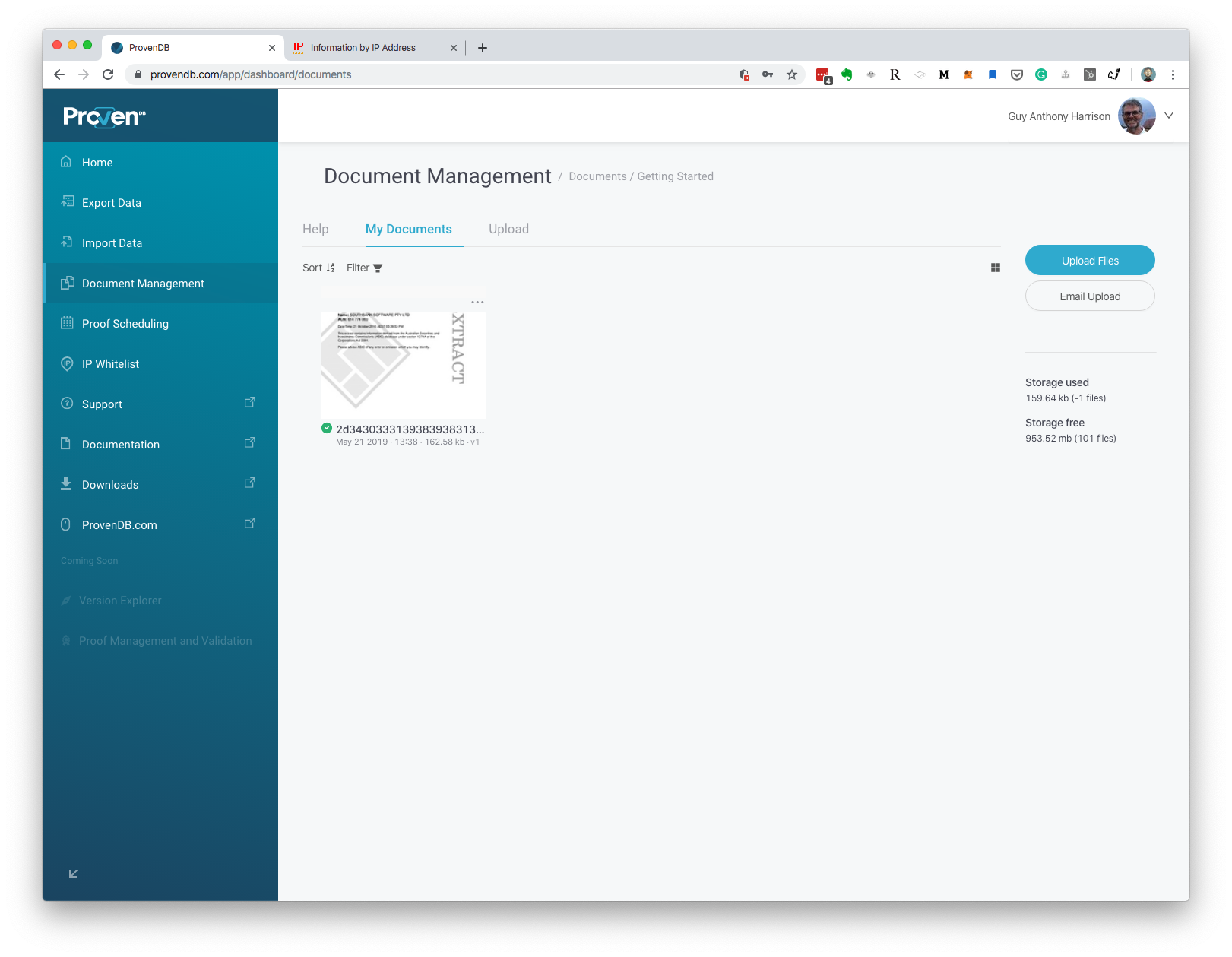
Task: Click the M extension icon
Action: [x=944, y=74]
